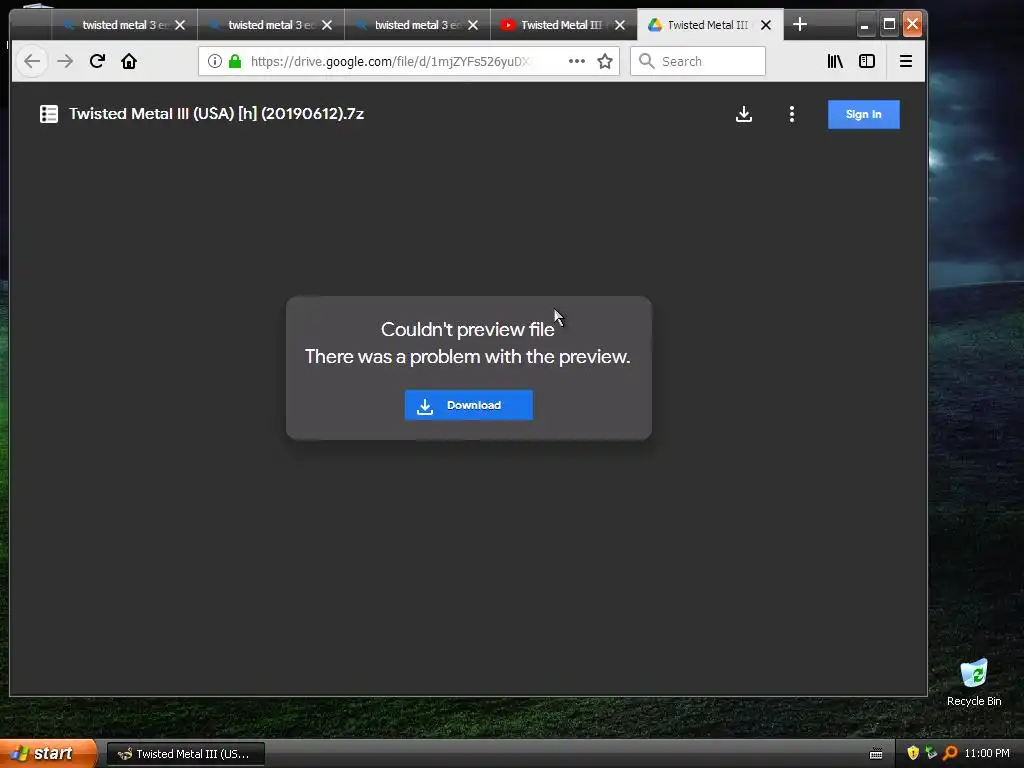This screenshot has width=1024, height=768.
Task: Click into the Search box
Action: click(x=697, y=61)
